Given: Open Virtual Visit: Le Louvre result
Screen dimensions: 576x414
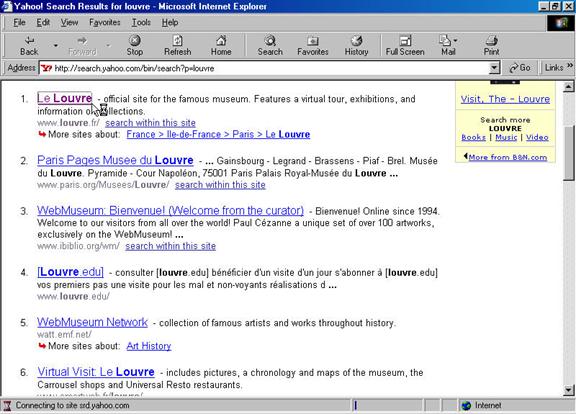Looking at the screenshot, I should pyautogui.click(x=96, y=372).
